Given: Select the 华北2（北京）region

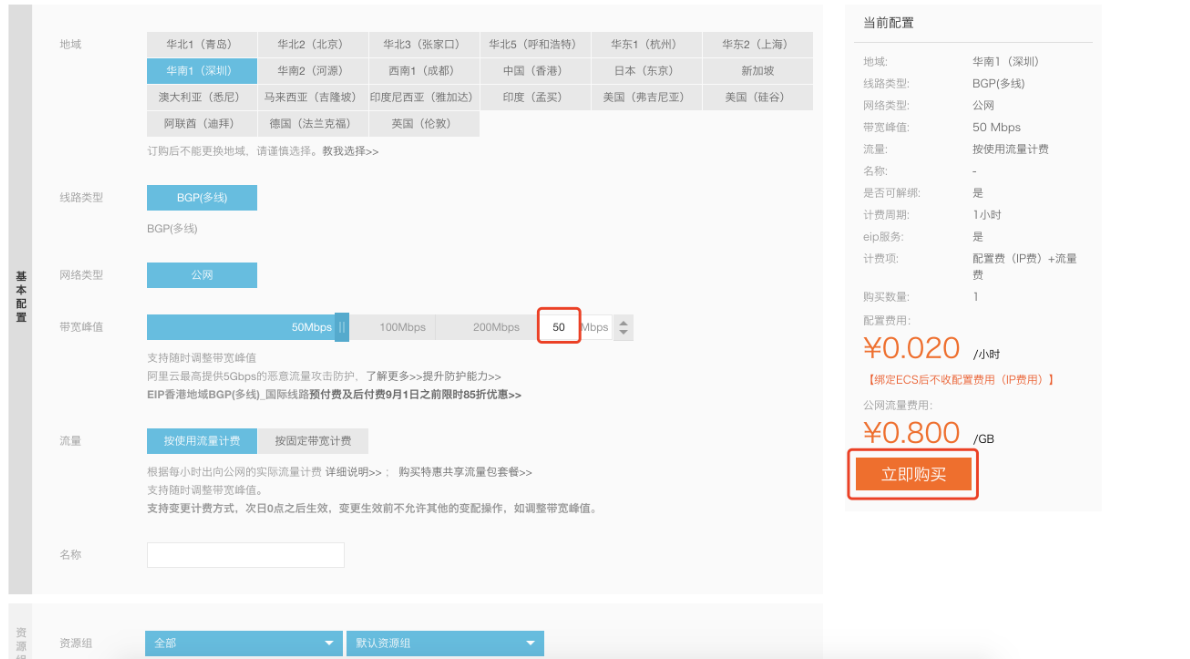Looking at the screenshot, I should click(312, 44).
